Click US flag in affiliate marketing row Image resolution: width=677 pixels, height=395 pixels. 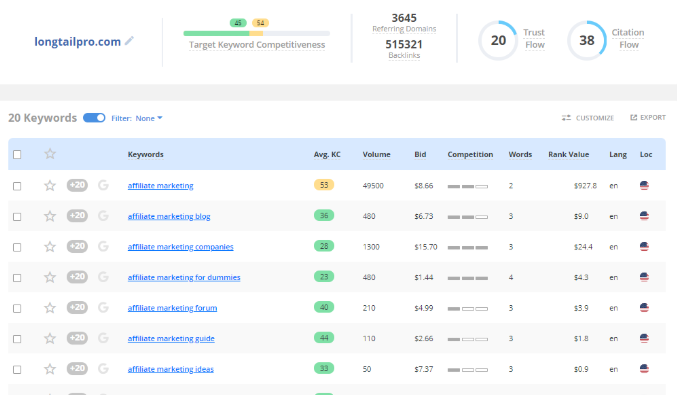[x=644, y=186]
